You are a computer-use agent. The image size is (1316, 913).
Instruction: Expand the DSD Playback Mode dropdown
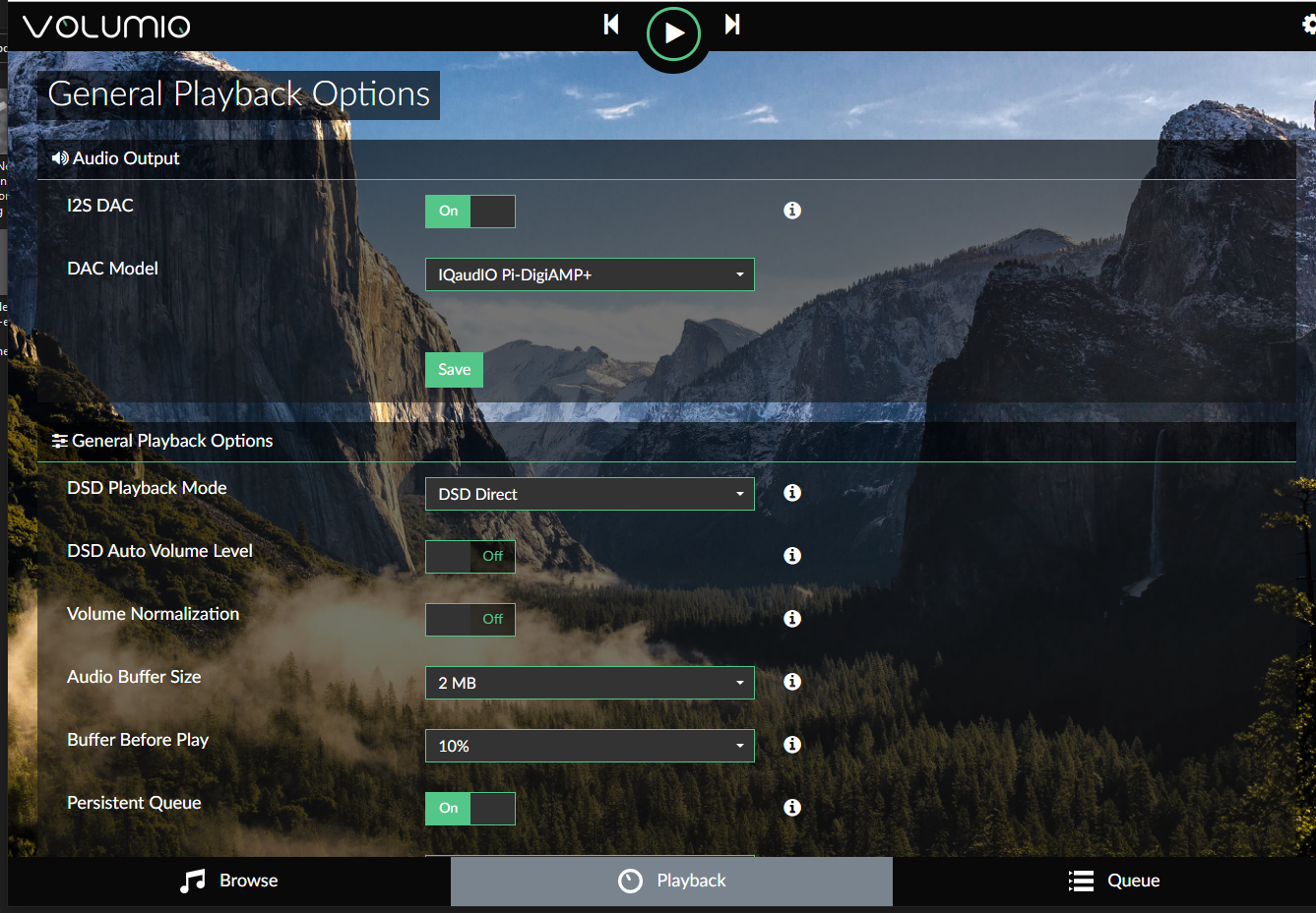click(x=590, y=494)
